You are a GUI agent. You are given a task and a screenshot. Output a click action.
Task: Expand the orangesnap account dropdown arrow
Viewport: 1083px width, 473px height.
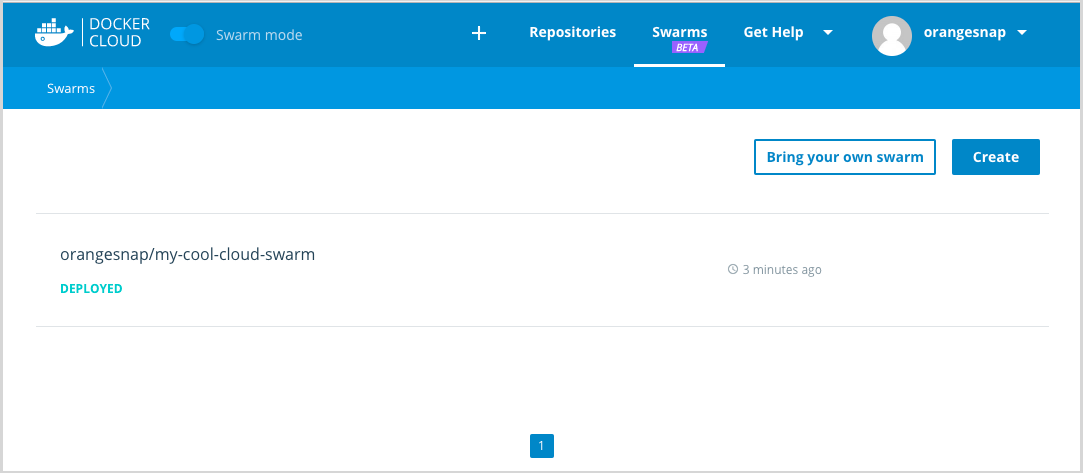1021,32
